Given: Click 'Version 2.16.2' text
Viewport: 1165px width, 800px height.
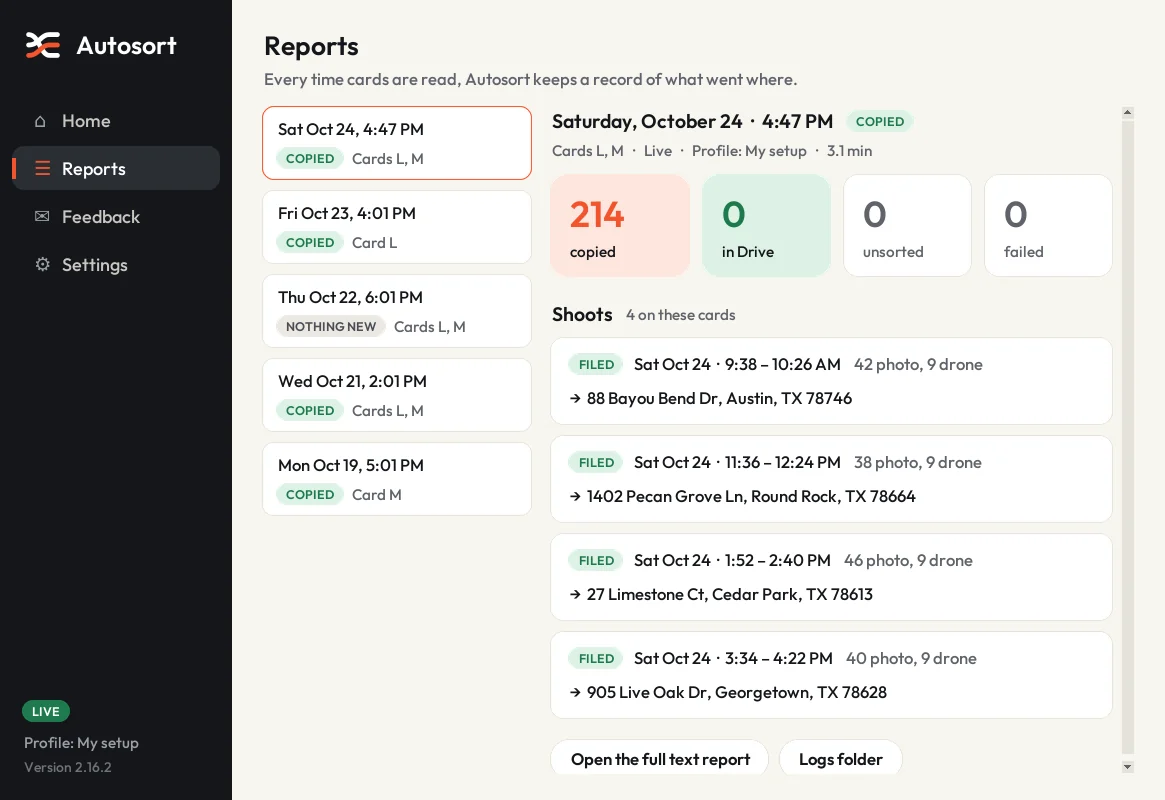Looking at the screenshot, I should tap(68, 767).
